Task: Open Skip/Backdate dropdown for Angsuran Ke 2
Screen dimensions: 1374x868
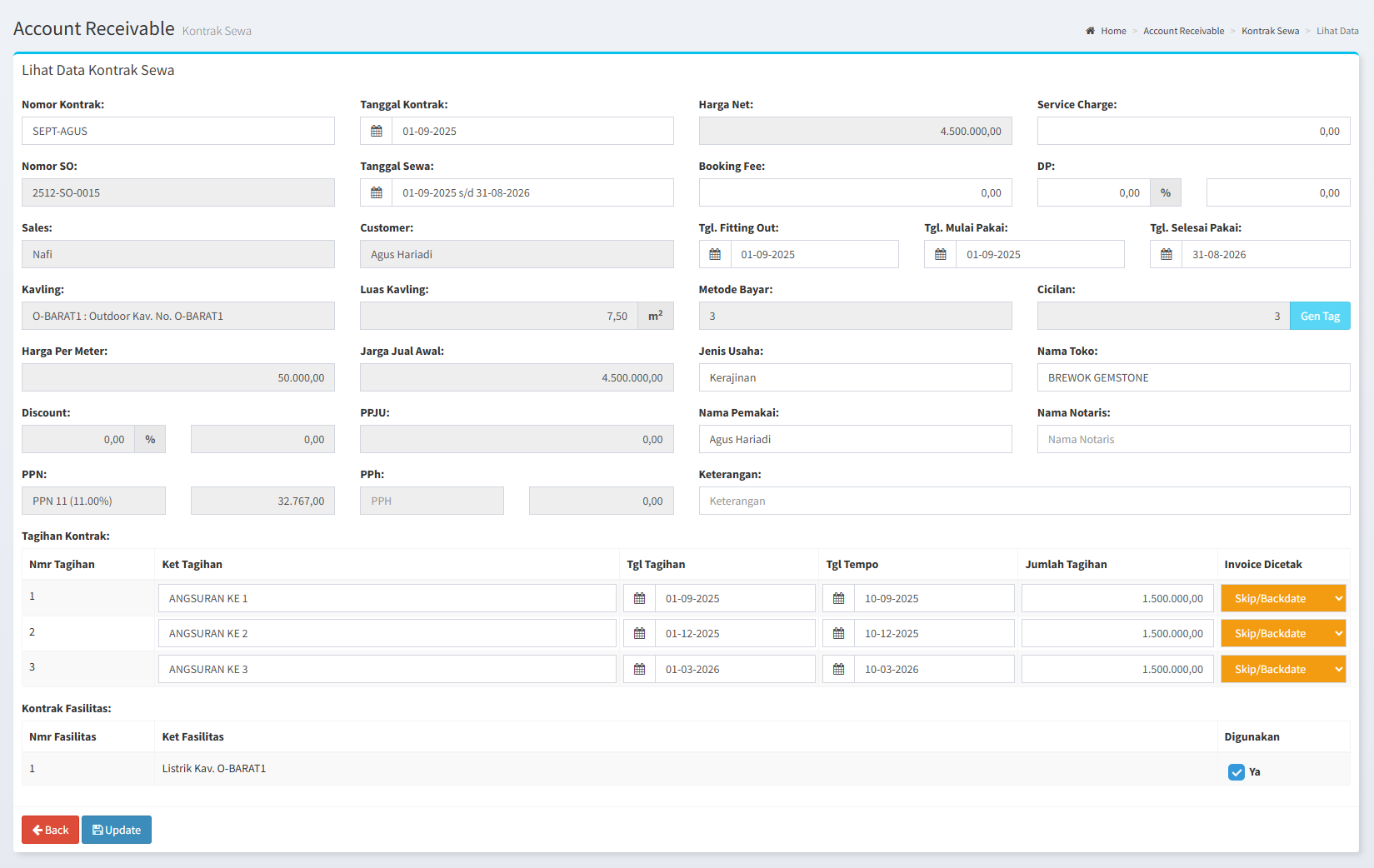Action: (1283, 634)
